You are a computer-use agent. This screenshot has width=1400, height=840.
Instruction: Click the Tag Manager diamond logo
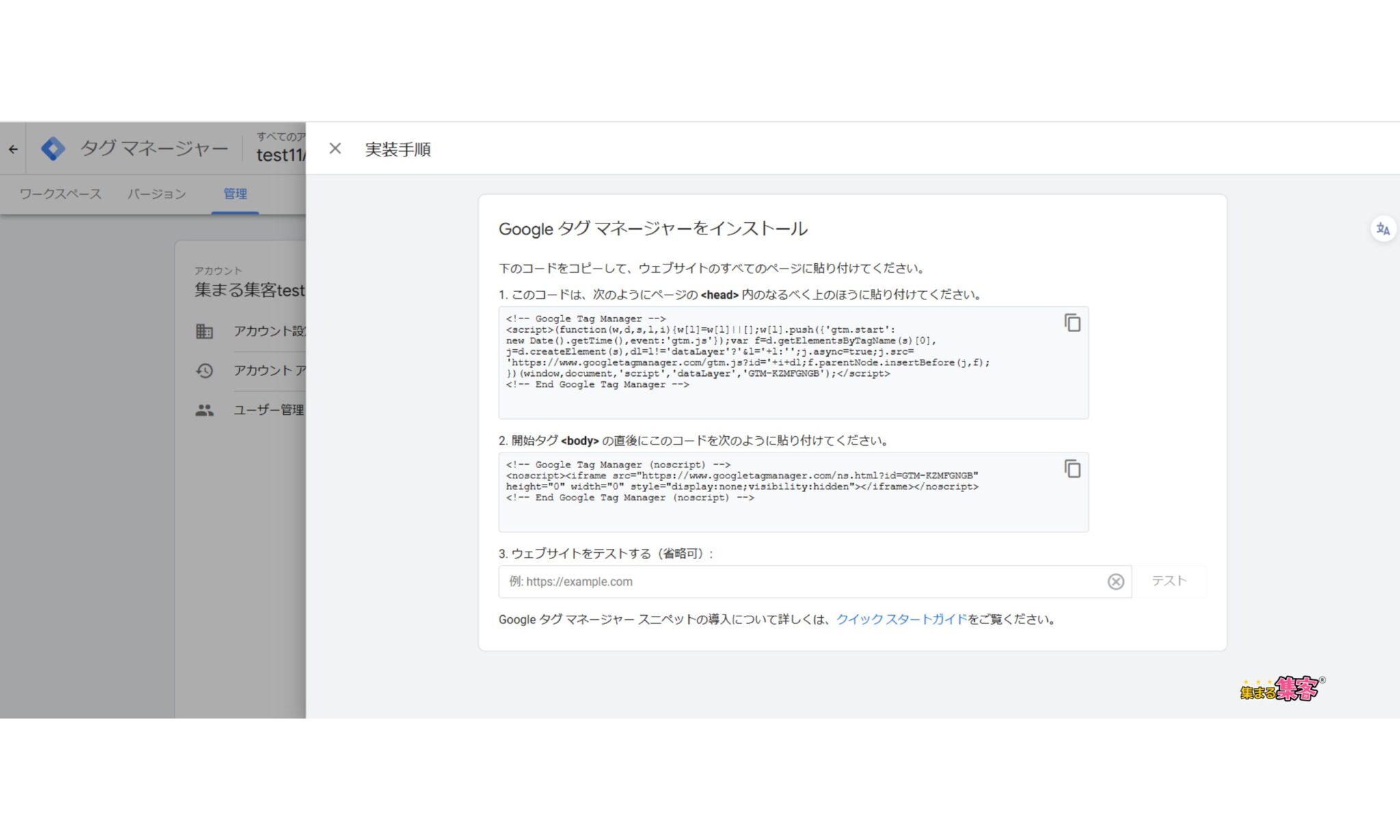point(53,148)
